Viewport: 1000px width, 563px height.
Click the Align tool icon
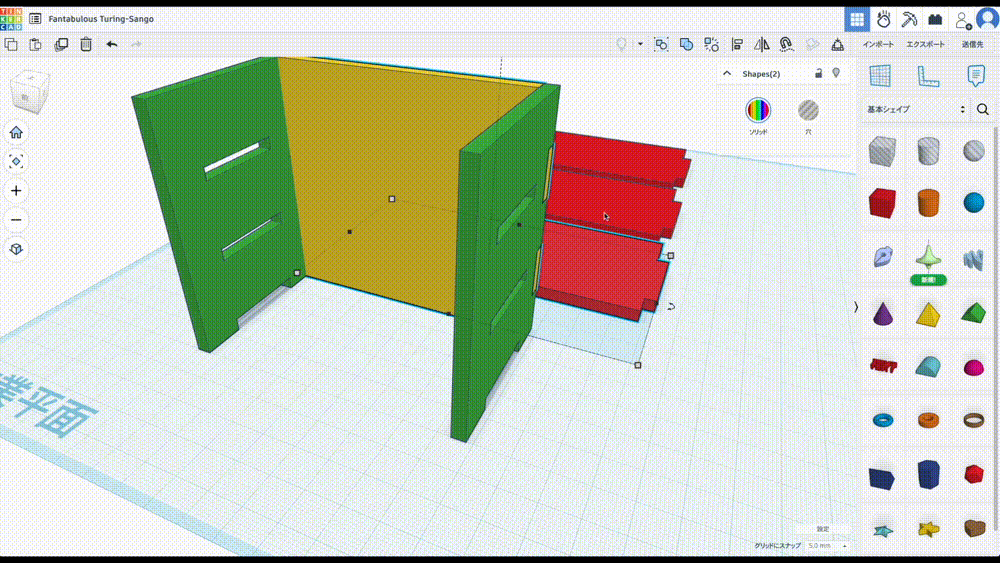(737, 44)
